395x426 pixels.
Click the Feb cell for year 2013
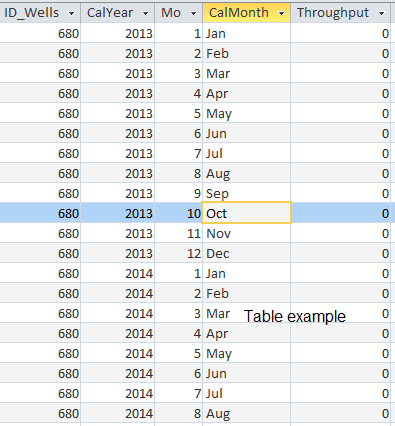[247, 53]
